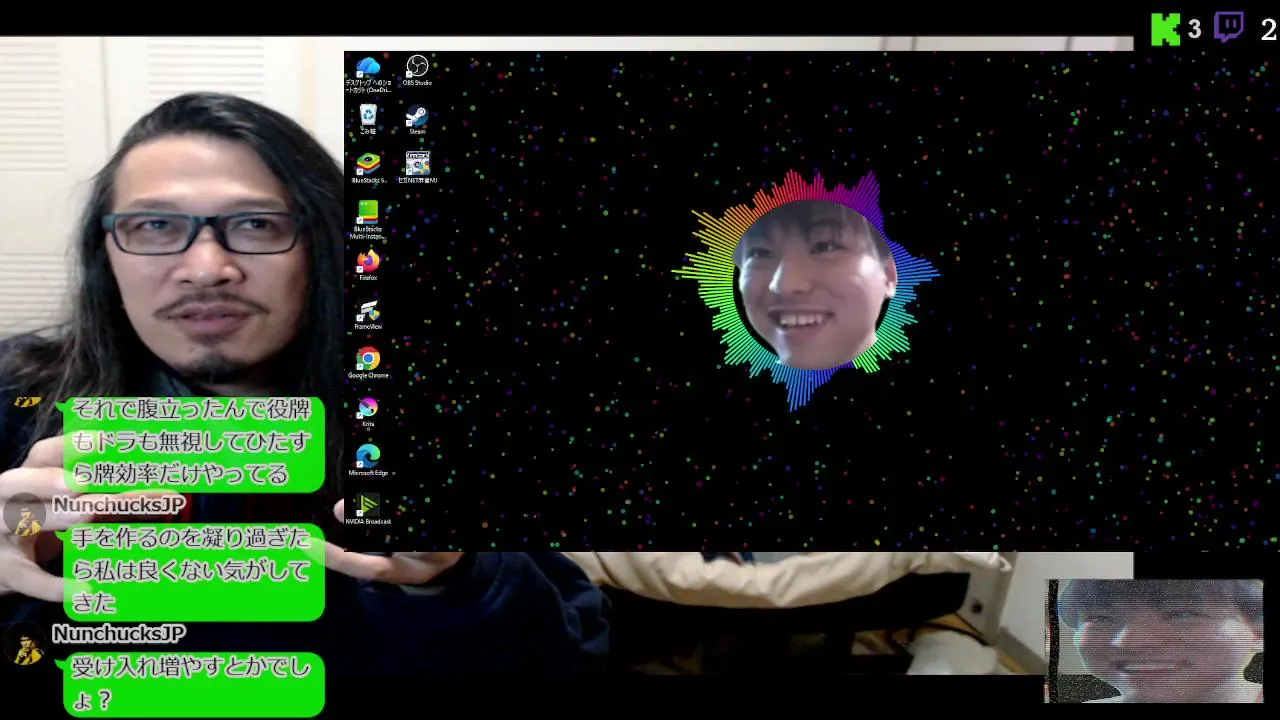The height and width of the screenshot is (720, 1280).
Task: Open the Recycle Bin icon
Action: [x=368, y=119]
